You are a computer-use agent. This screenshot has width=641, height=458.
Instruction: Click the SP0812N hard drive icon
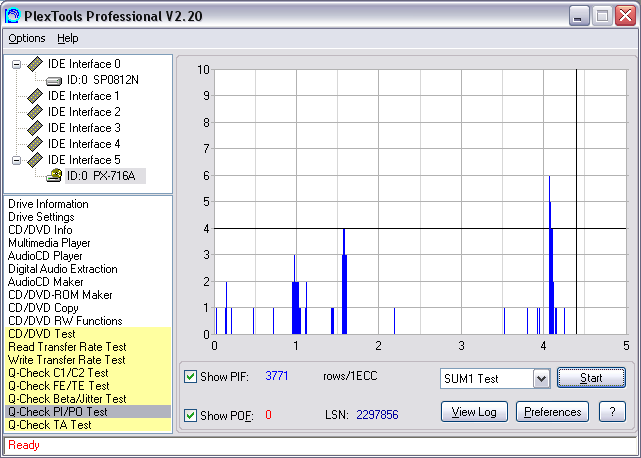pyautogui.click(x=54, y=81)
